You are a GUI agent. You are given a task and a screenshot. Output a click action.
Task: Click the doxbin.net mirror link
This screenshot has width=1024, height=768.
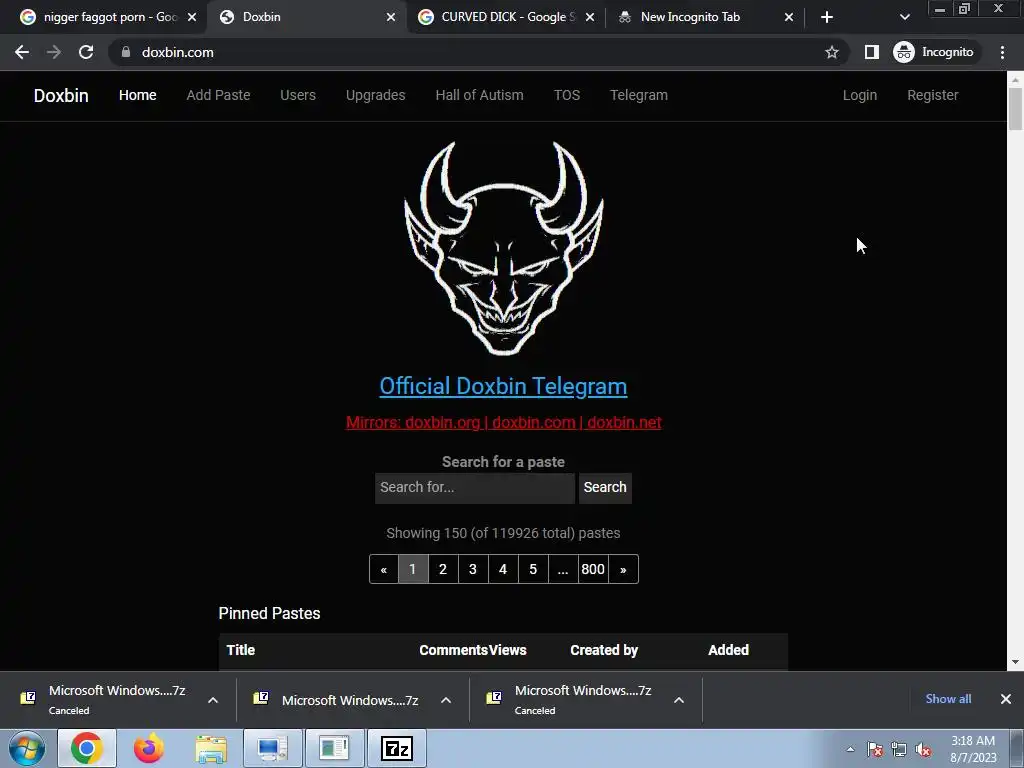click(624, 423)
